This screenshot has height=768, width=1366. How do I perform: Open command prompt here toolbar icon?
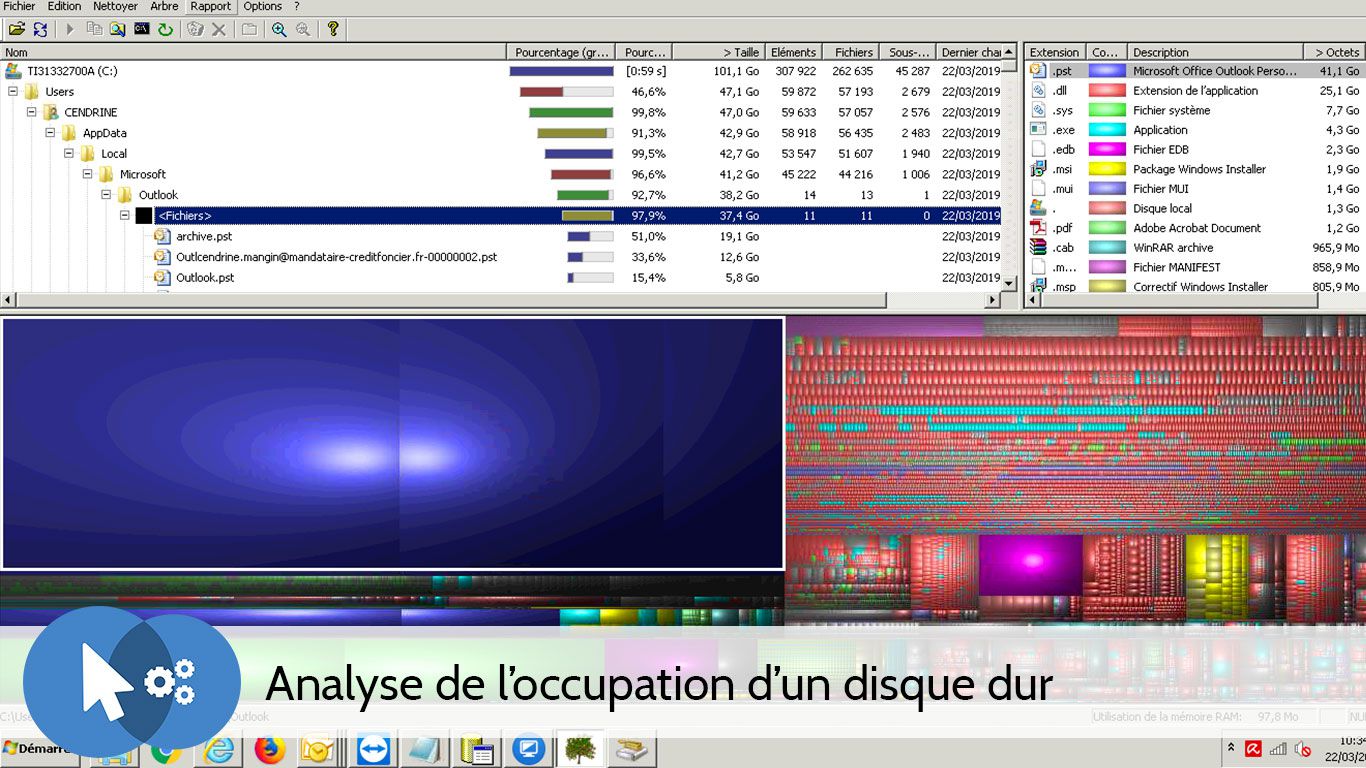(x=142, y=30)
